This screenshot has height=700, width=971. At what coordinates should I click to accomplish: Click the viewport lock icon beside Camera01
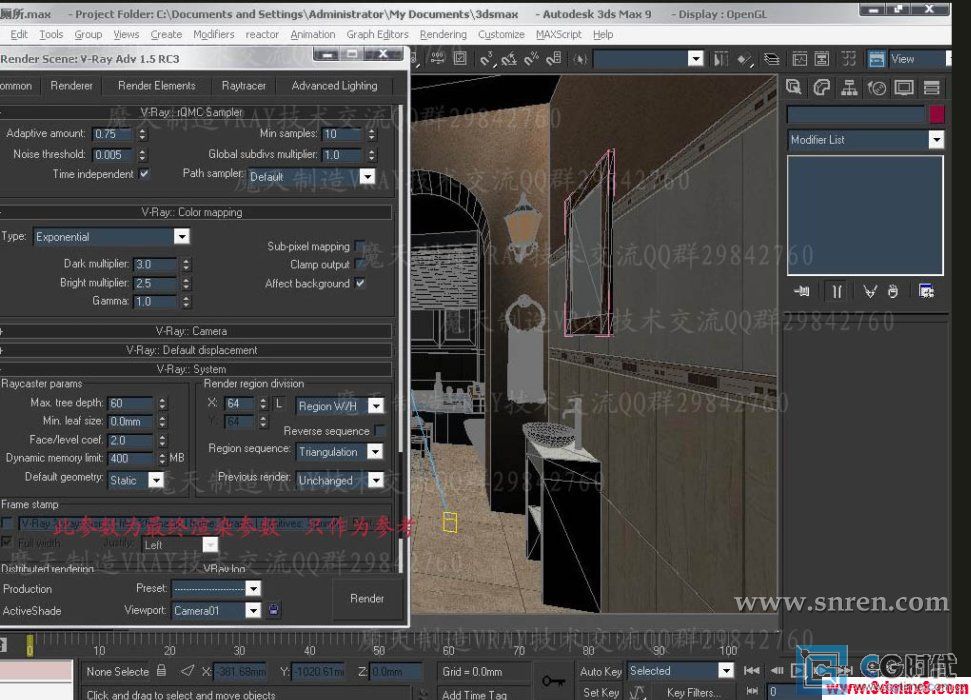click(273, 610)
